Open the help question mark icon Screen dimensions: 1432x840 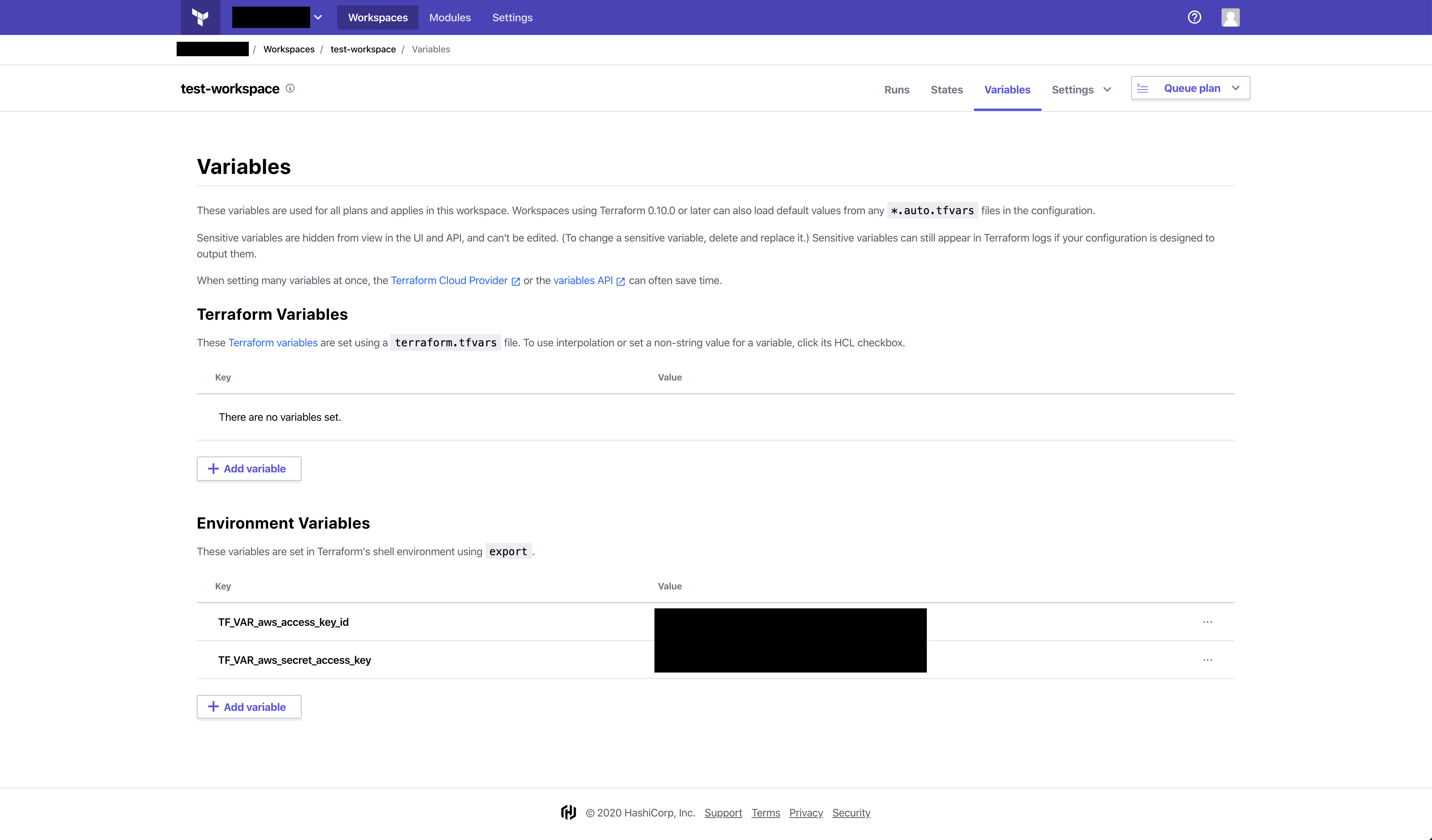tap(1195, 17)
